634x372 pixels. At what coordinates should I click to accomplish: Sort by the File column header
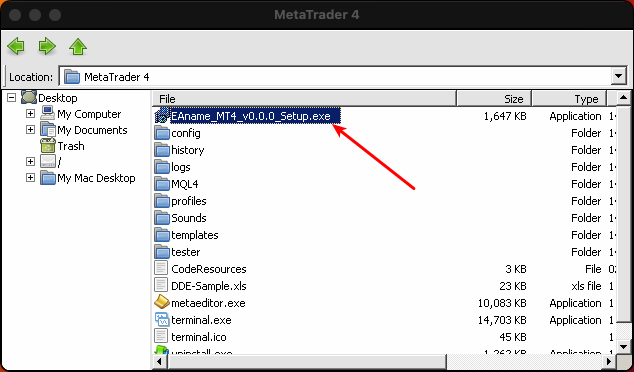tap(304, 99)
